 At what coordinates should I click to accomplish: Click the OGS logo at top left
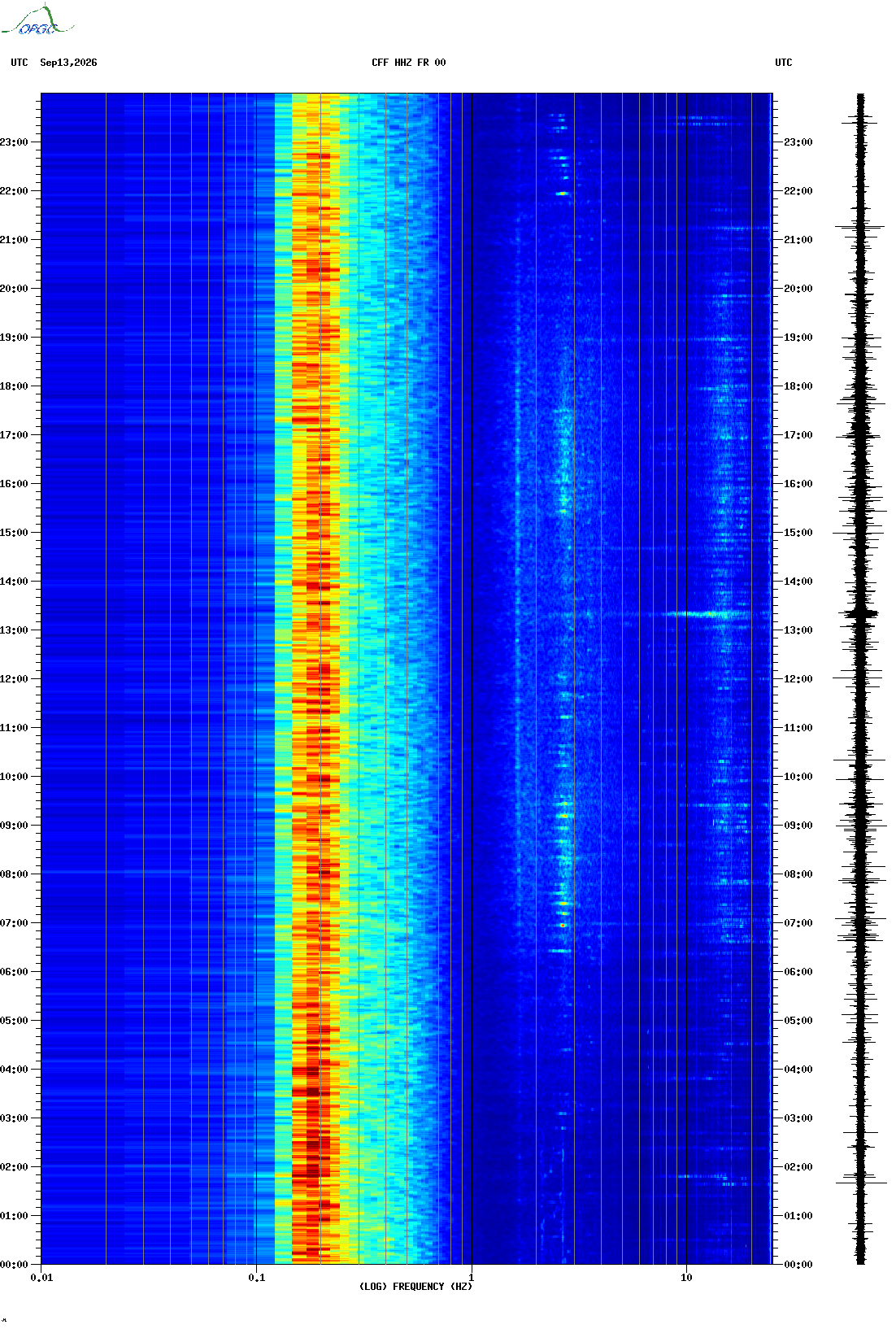pos(37,20)
